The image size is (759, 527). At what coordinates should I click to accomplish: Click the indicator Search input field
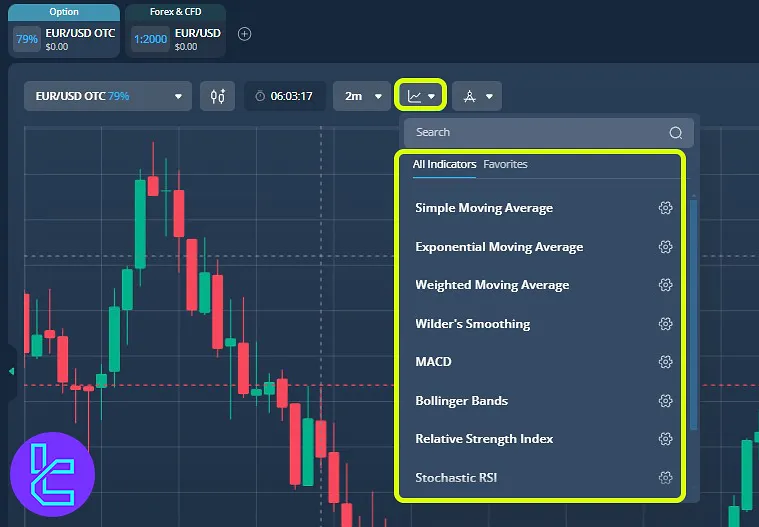pyautogui.click(x=548, y=133)
